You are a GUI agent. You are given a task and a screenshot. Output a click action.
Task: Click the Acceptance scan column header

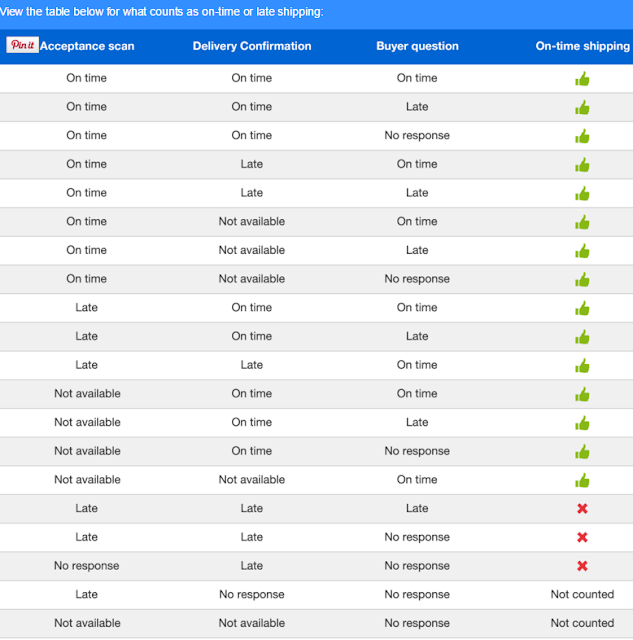(87, 46)
